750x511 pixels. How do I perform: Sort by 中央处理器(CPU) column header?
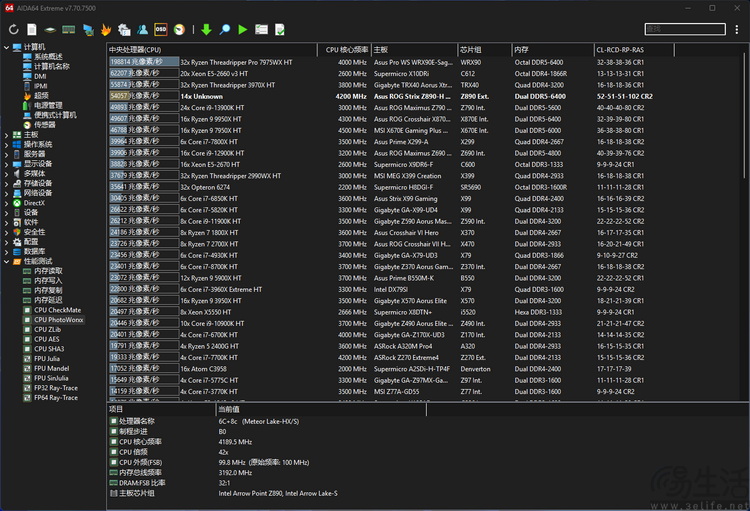pos(212,50)
